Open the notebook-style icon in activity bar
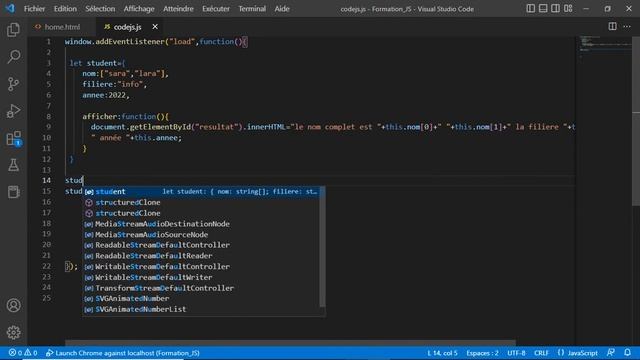The image size is (640, 360). point(13,192)
